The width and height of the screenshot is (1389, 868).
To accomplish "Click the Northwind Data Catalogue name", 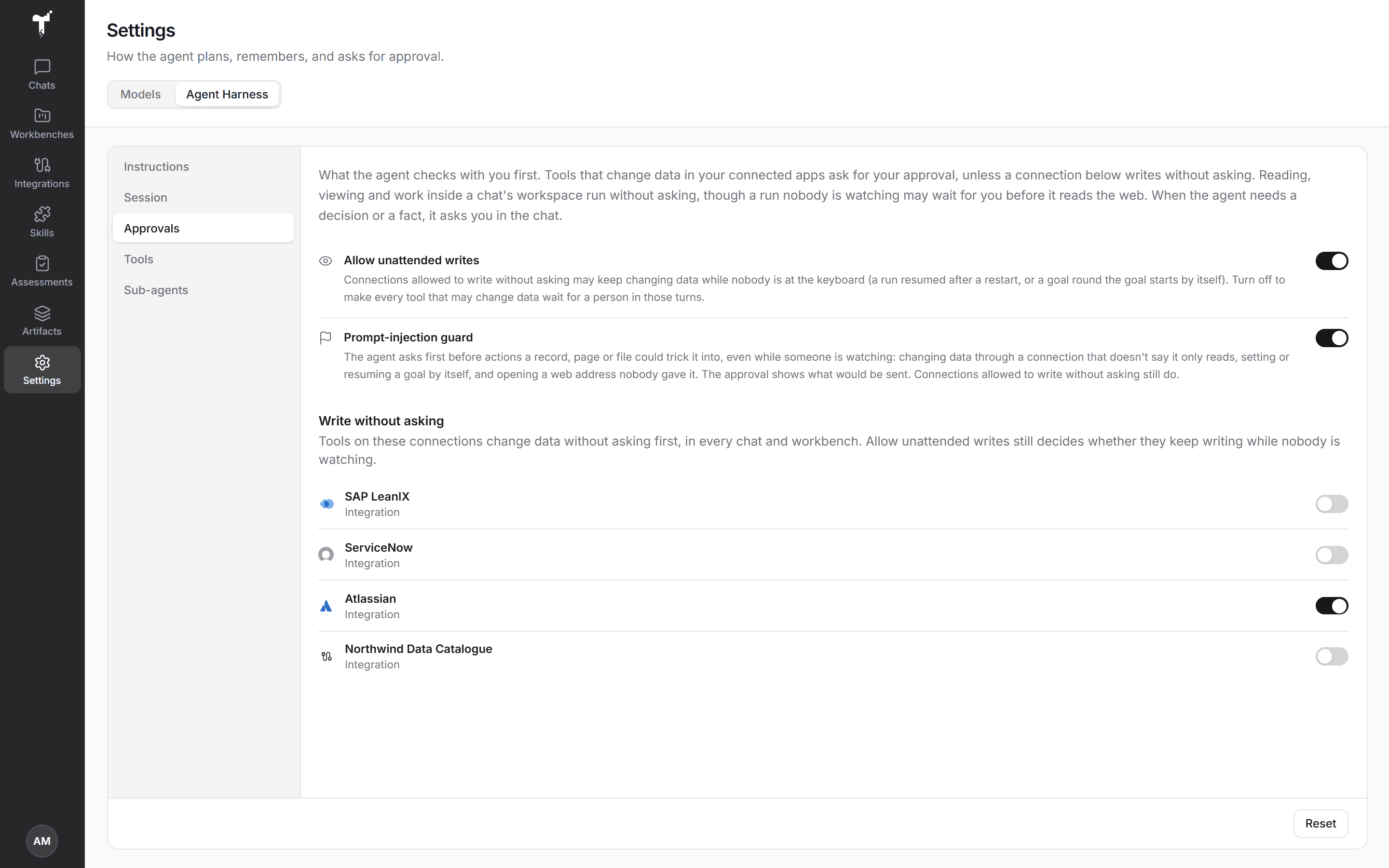I will click(419, 649).
